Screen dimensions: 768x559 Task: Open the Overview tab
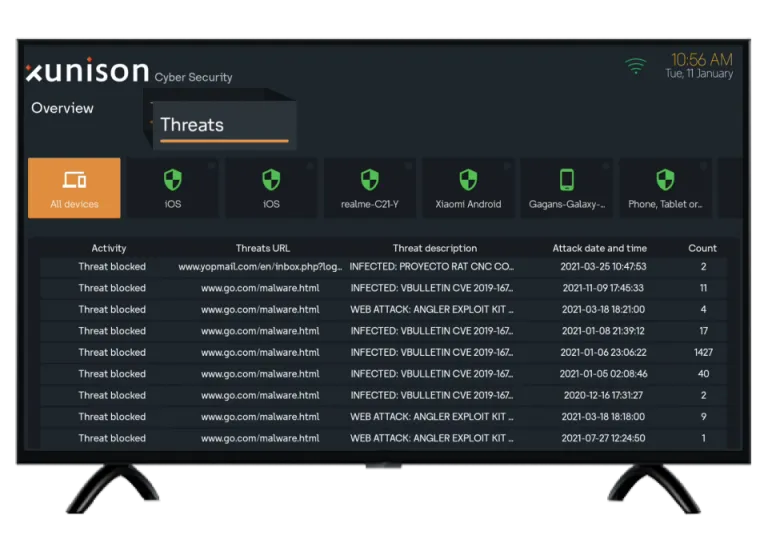point(62,108)
